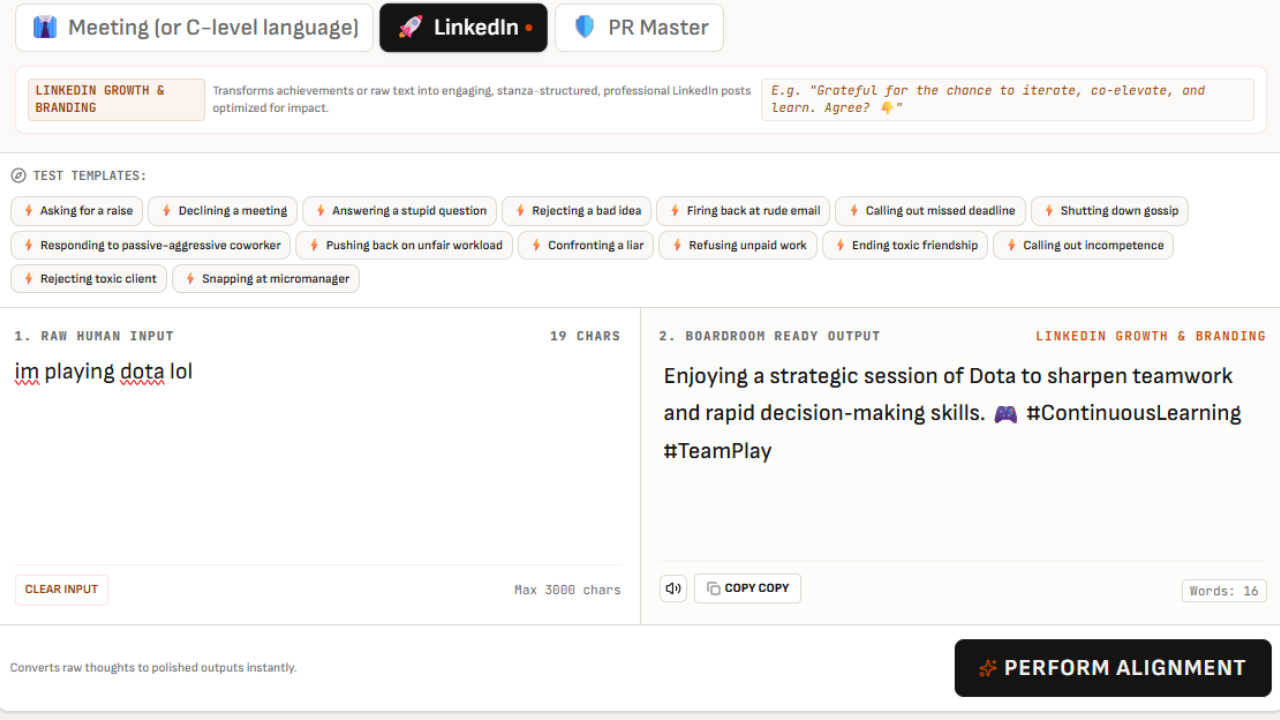
Task: Click the rocket icon on LinkedIn tab
Action: pyautogui.click(x=410, y=28)
